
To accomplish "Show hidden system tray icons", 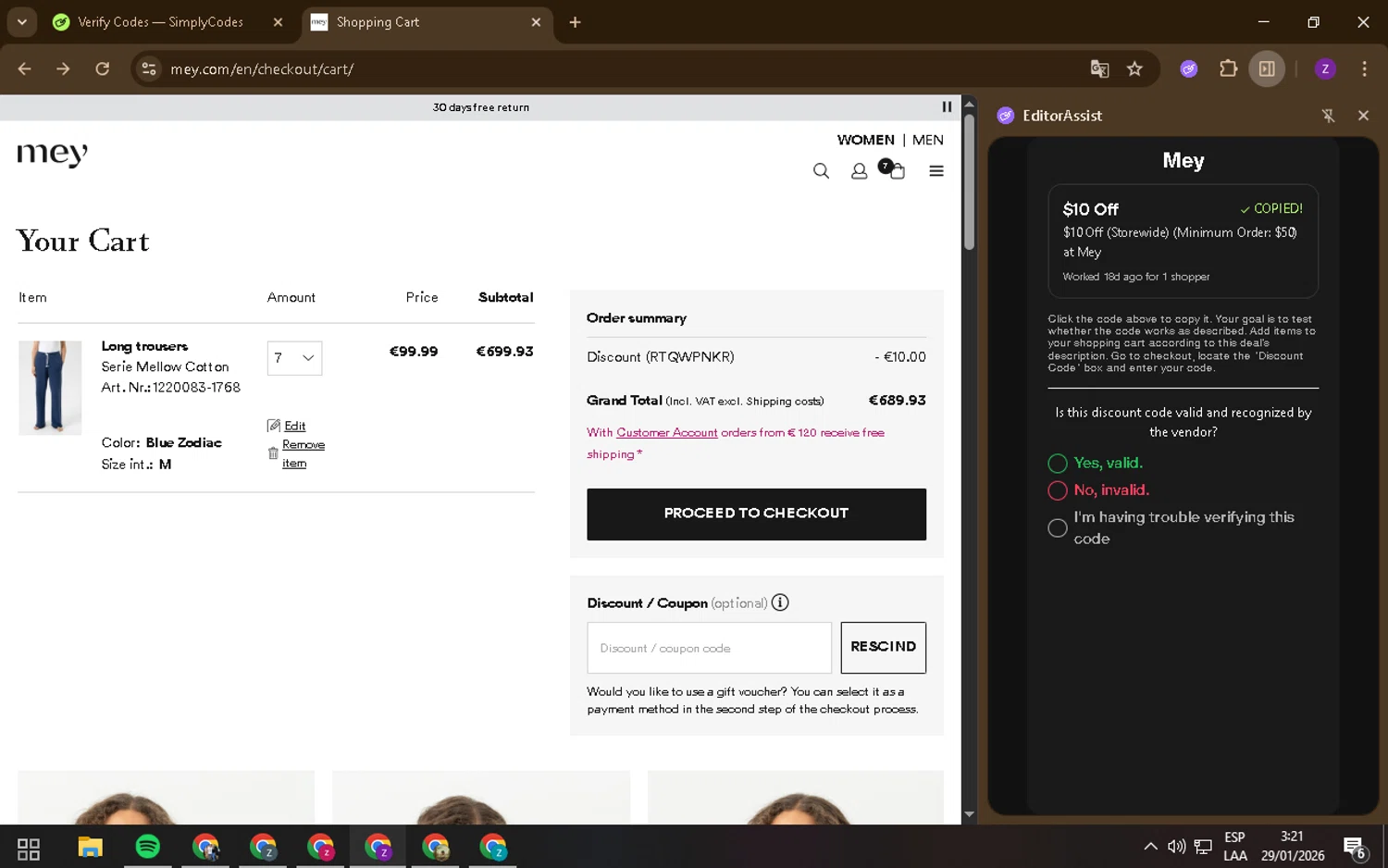I will click(1150, 846).
